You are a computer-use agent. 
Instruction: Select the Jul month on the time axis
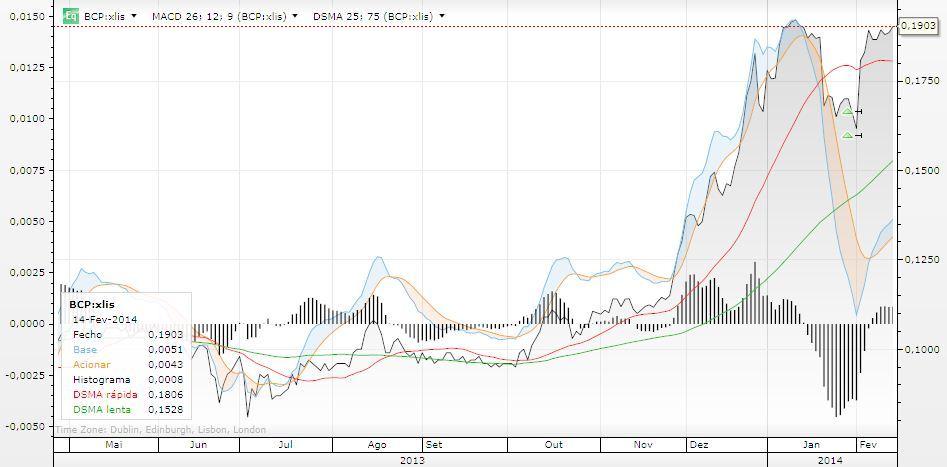(286, 445)
